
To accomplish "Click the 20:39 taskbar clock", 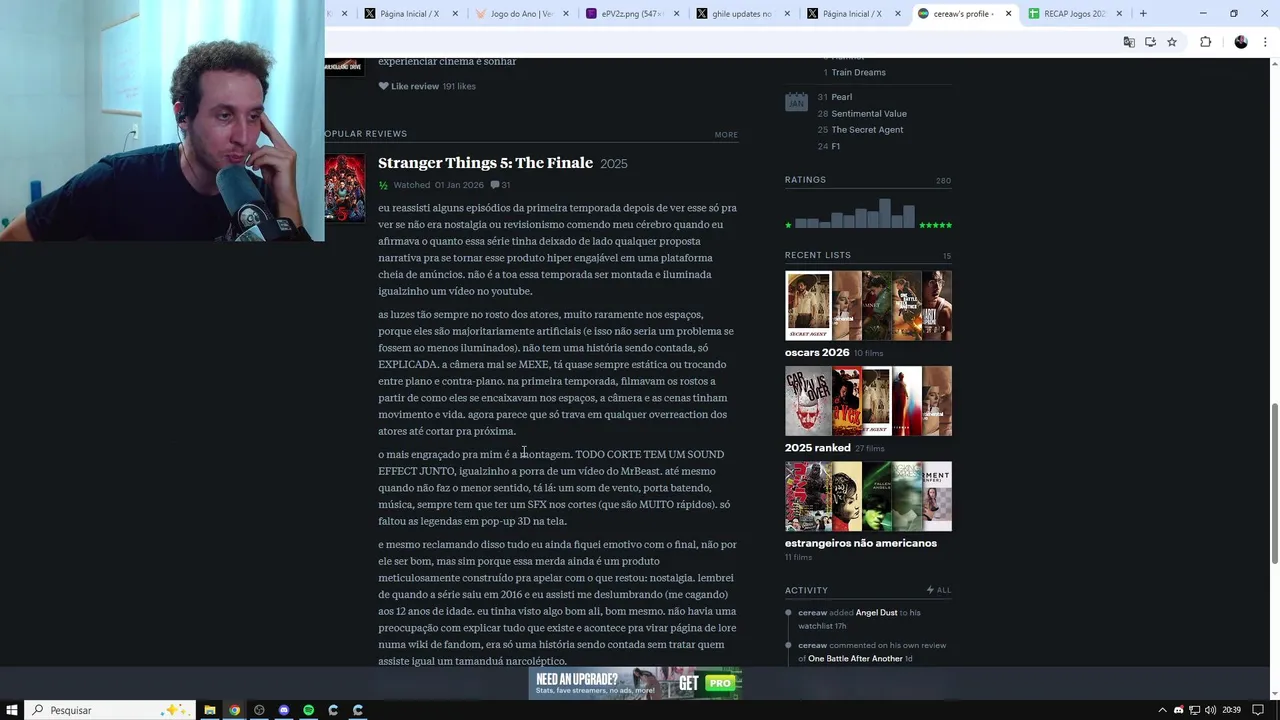I will [x=1231, y=710].
